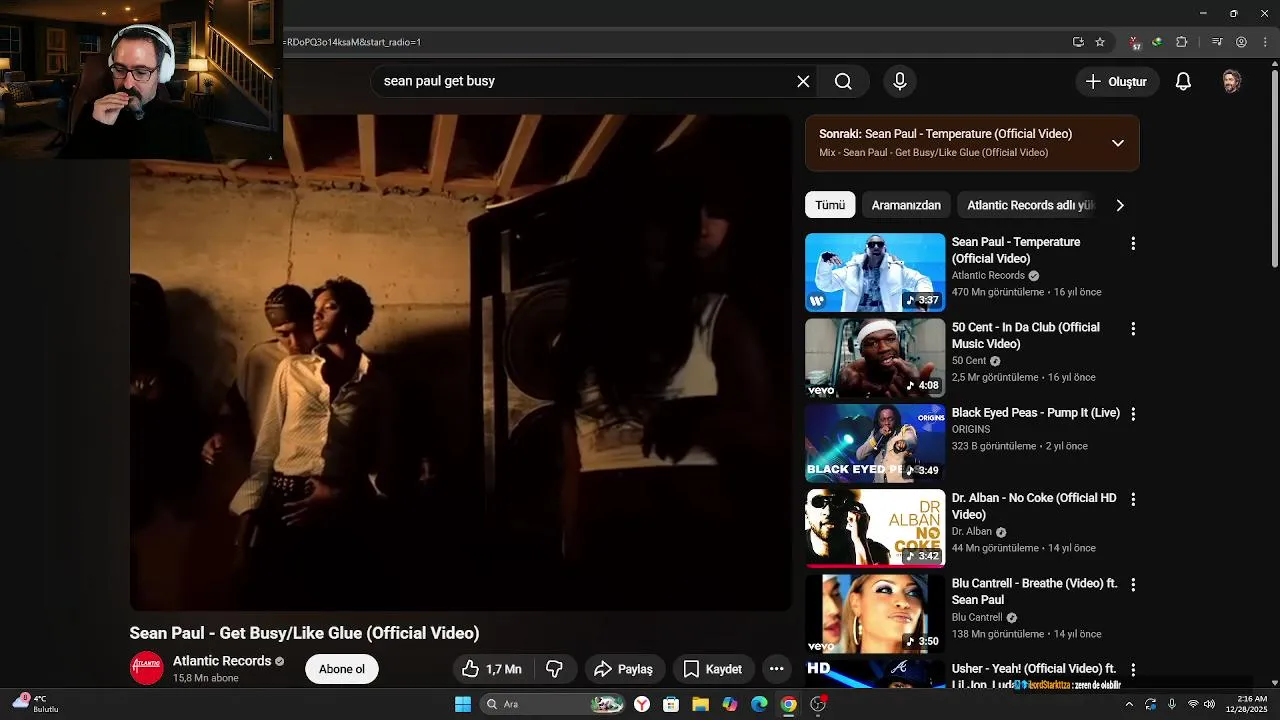Open options for Sean Paul - Temperature video
This screenshot has height=720, width=1280.
coord(1133,243)
